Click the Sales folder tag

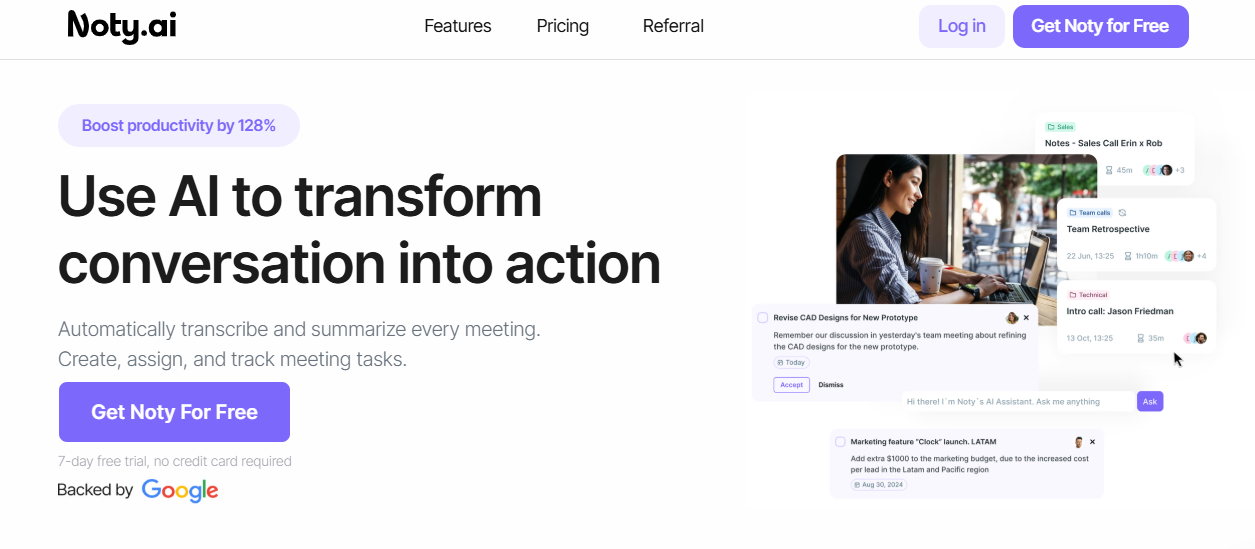click(x=1060, y=127)
